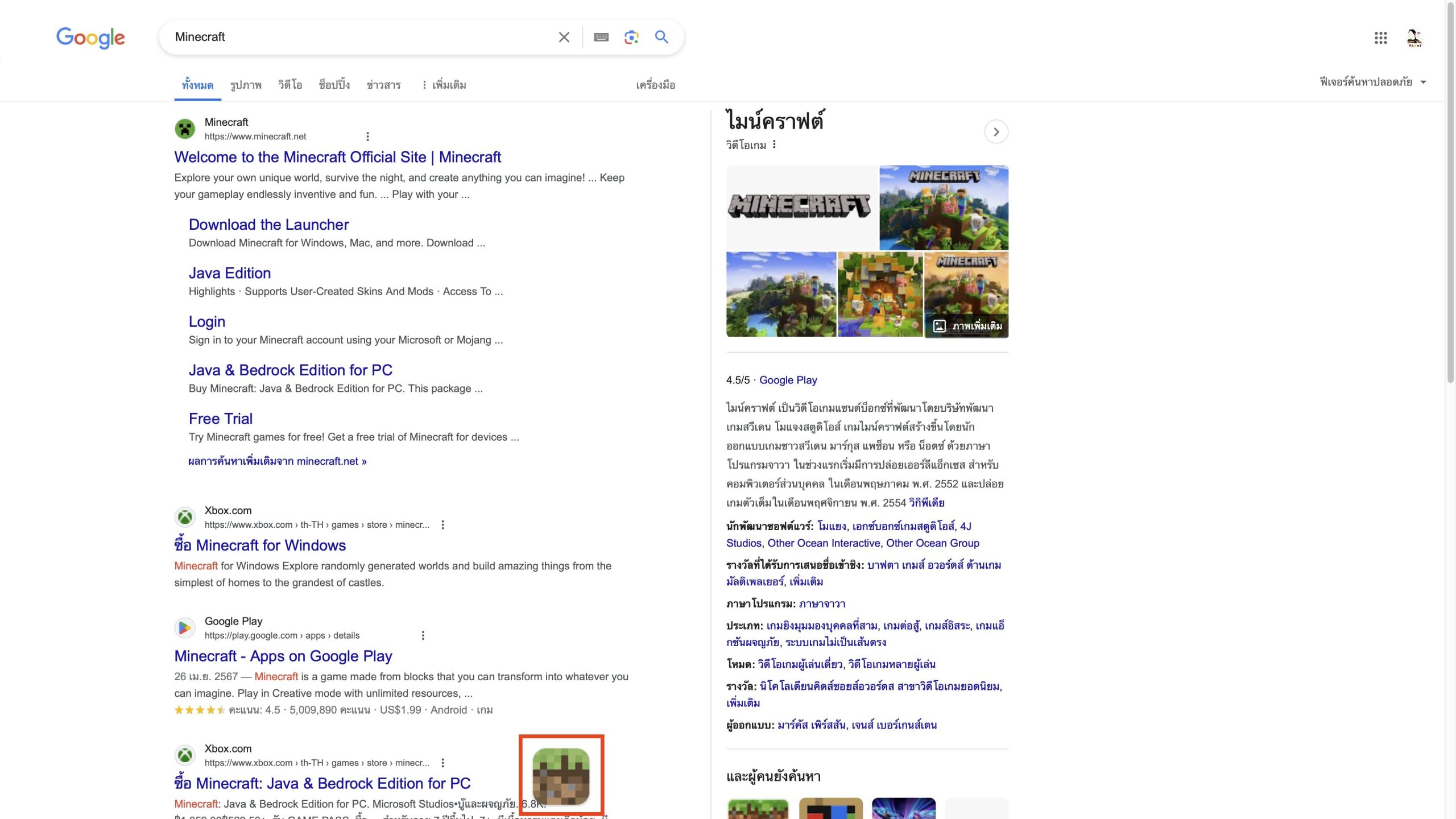Viewport: 1456px width, 819px height.
Task: Switch to the รูปภาพ images tab
Action: 246,84
